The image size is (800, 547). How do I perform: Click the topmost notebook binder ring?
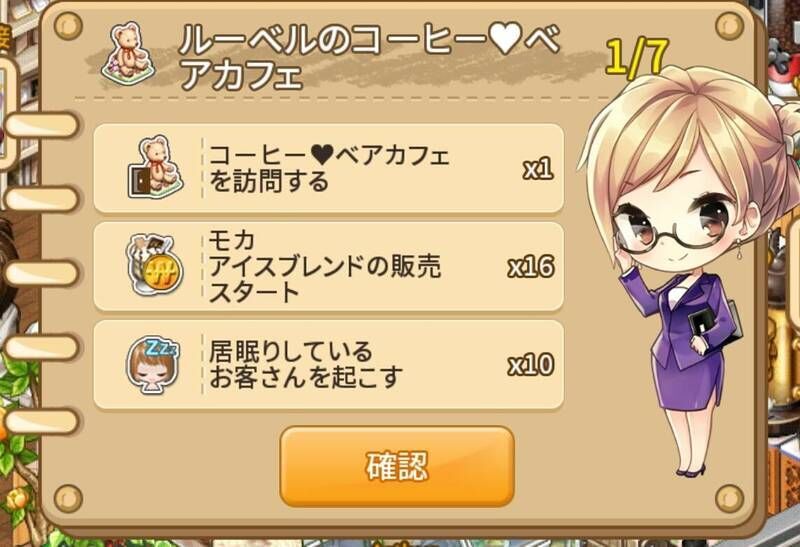point(42,125)
